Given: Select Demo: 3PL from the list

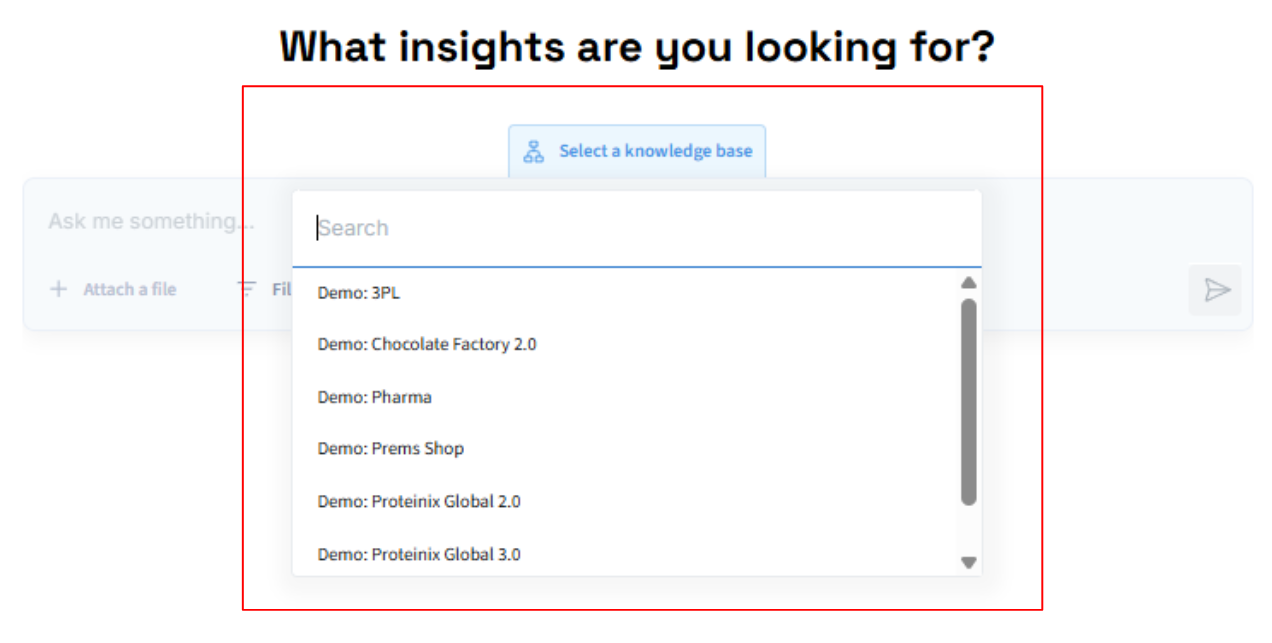Looking at the screenshot, I should point(359,293).
